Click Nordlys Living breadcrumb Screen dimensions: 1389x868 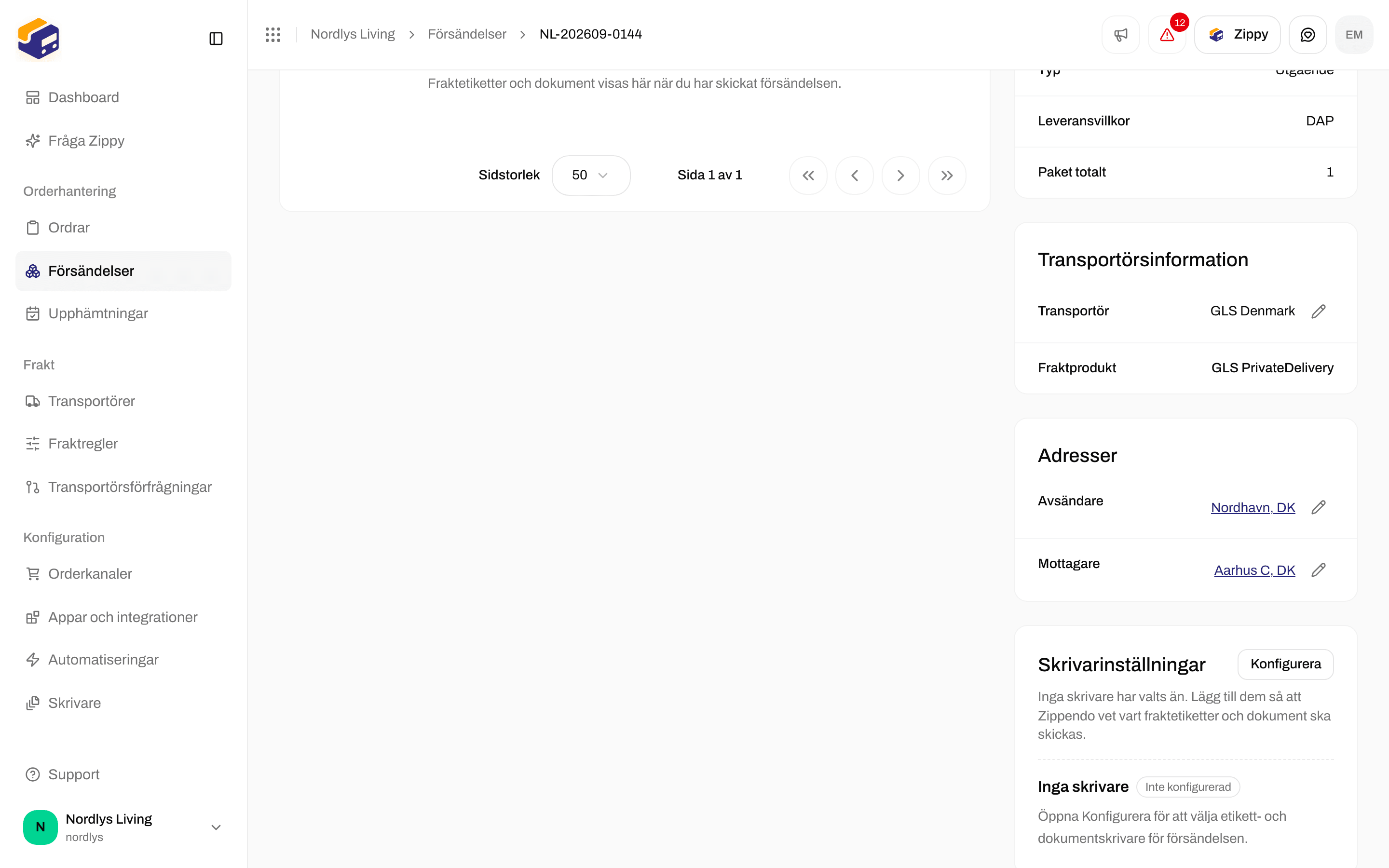tap(353, 34)
